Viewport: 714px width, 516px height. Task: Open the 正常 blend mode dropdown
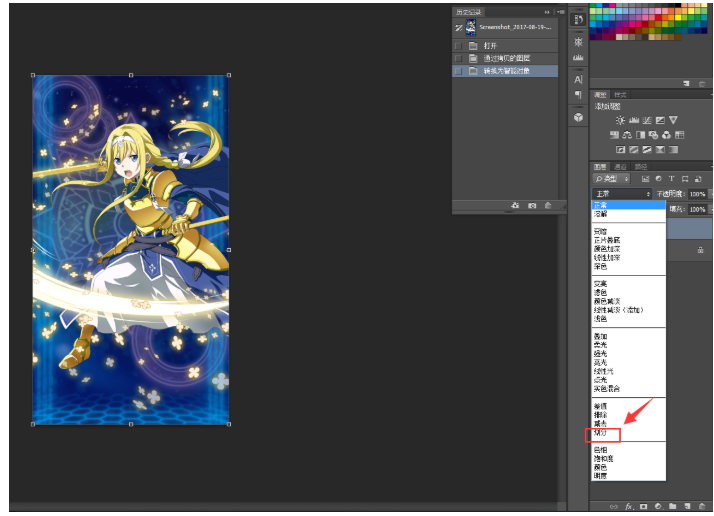tap(621, 194)
